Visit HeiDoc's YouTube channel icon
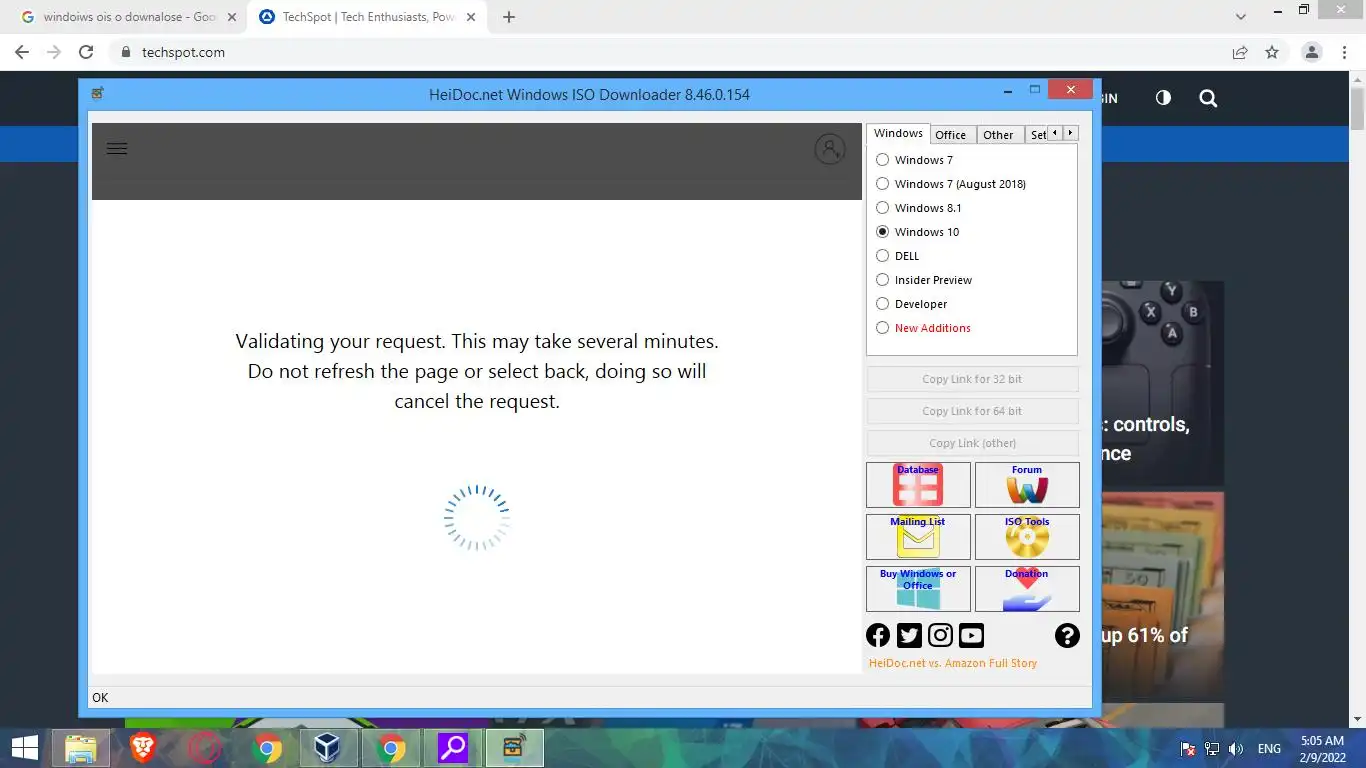Viewport: 1366px width, 768px height. point(971,635)
